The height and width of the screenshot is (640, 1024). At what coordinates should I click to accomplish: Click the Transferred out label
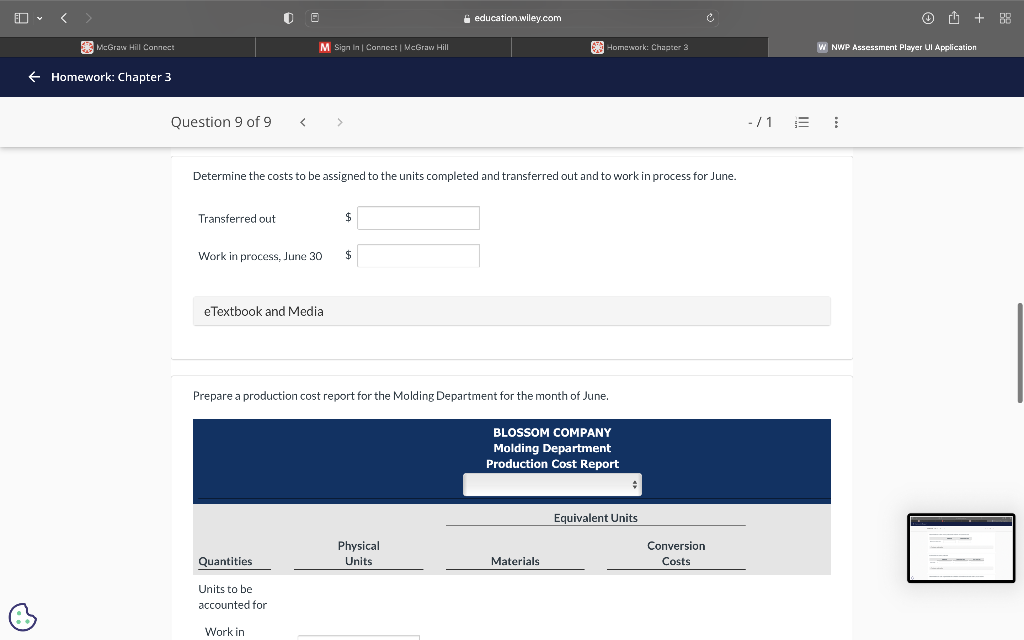pyautogui.click(x=236, y=219)
